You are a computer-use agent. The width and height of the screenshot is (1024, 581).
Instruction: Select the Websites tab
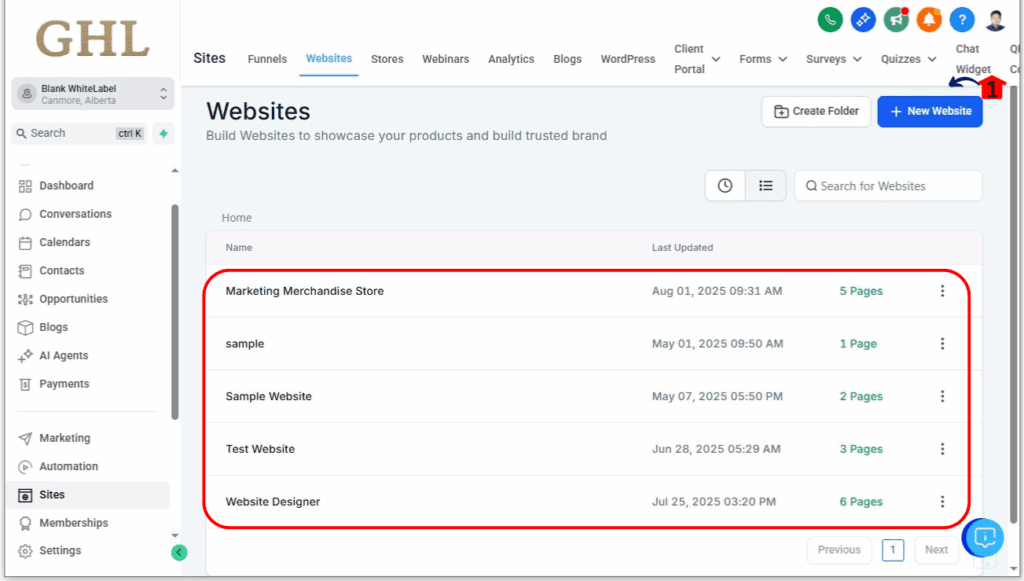click(329, 59)
